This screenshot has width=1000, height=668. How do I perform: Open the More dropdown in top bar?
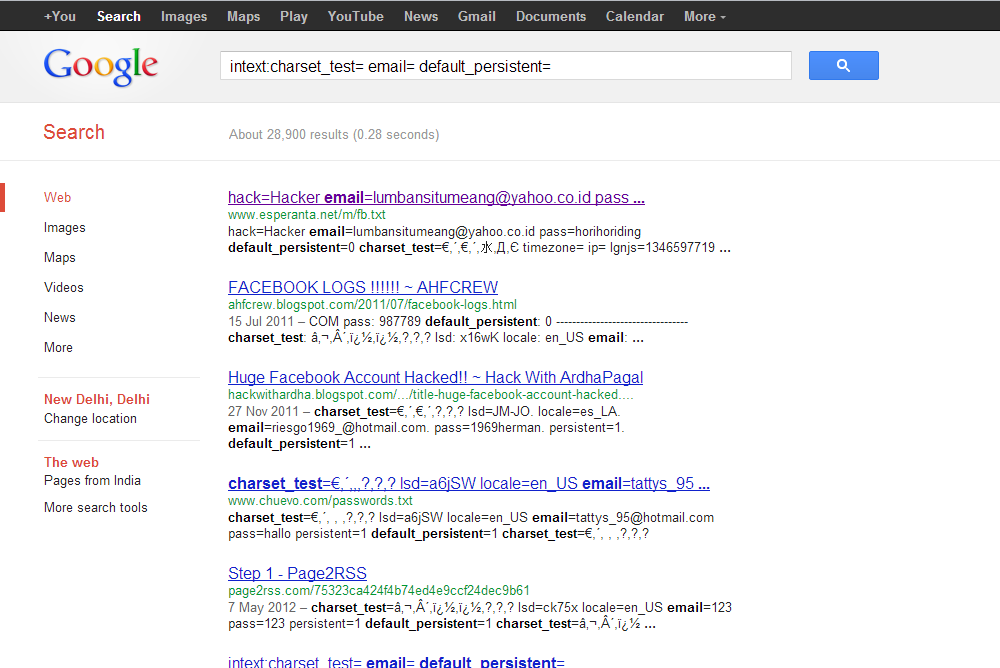[x=705, y=17]
